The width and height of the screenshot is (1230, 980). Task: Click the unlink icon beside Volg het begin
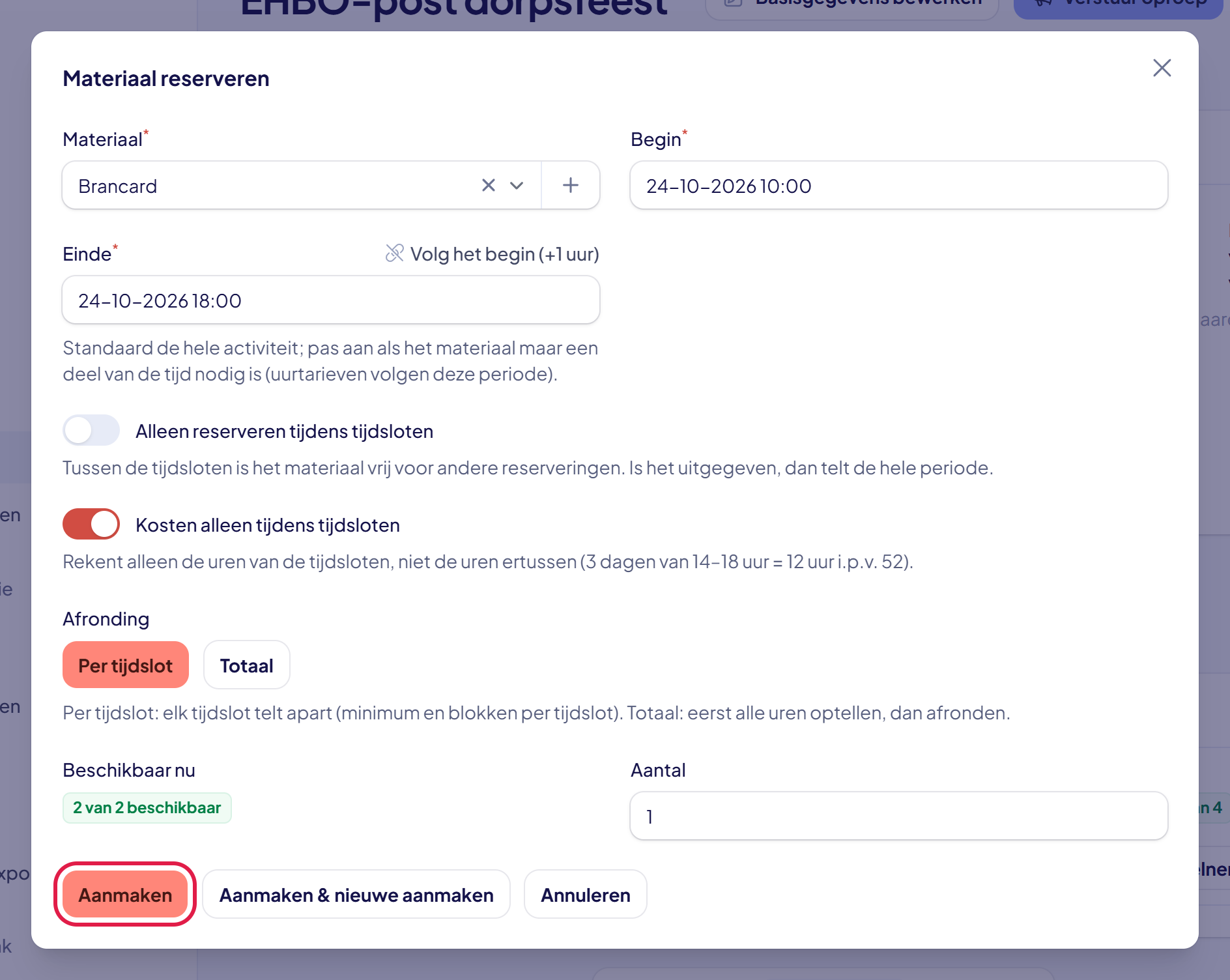pos(395,253)
